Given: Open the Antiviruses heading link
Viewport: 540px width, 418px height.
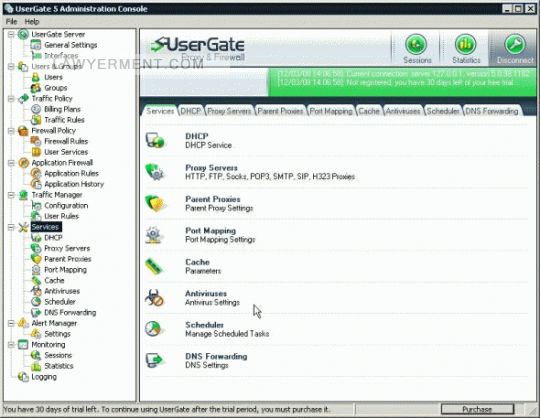Looking at the screenshot, I should click(x=206, y=293).
